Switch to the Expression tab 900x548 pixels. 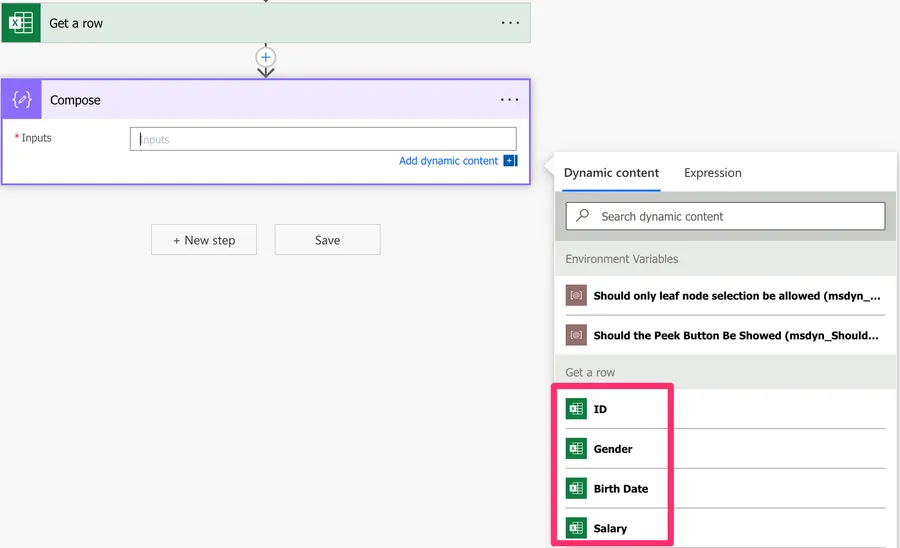pyautogui.click(x=712, y=173)
